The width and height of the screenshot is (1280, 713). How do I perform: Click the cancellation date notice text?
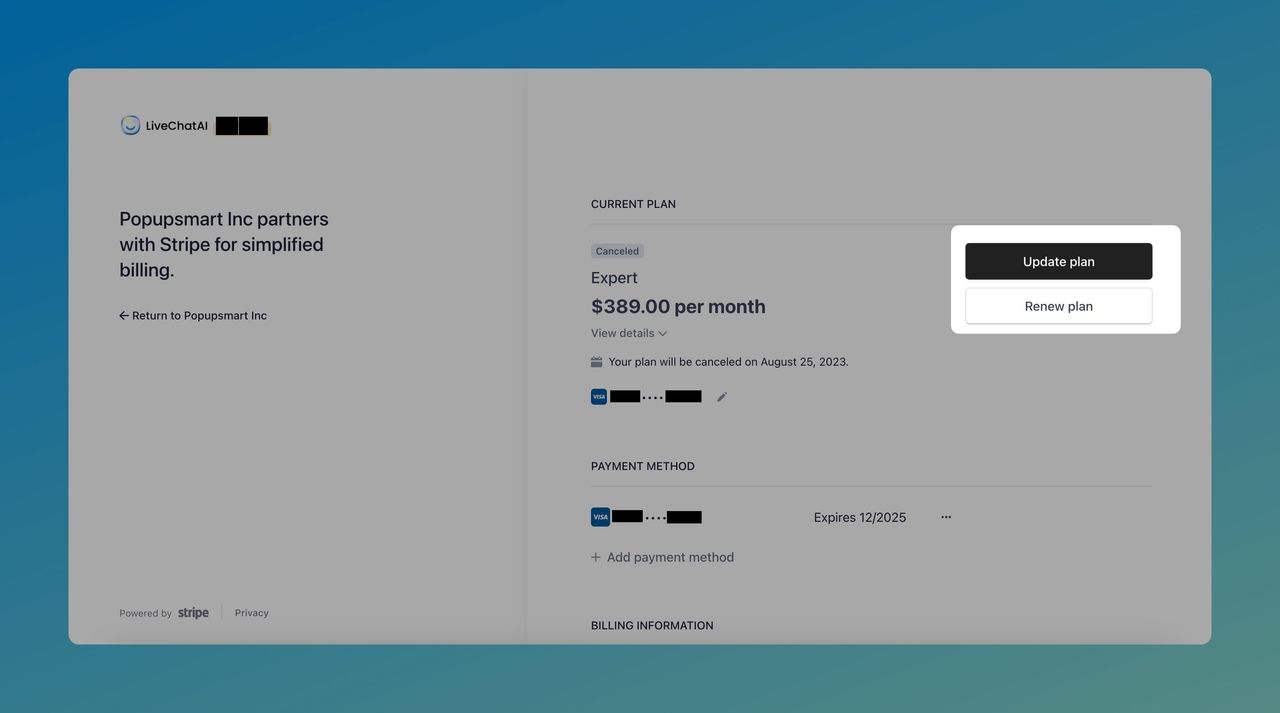(x=728, y=362)
